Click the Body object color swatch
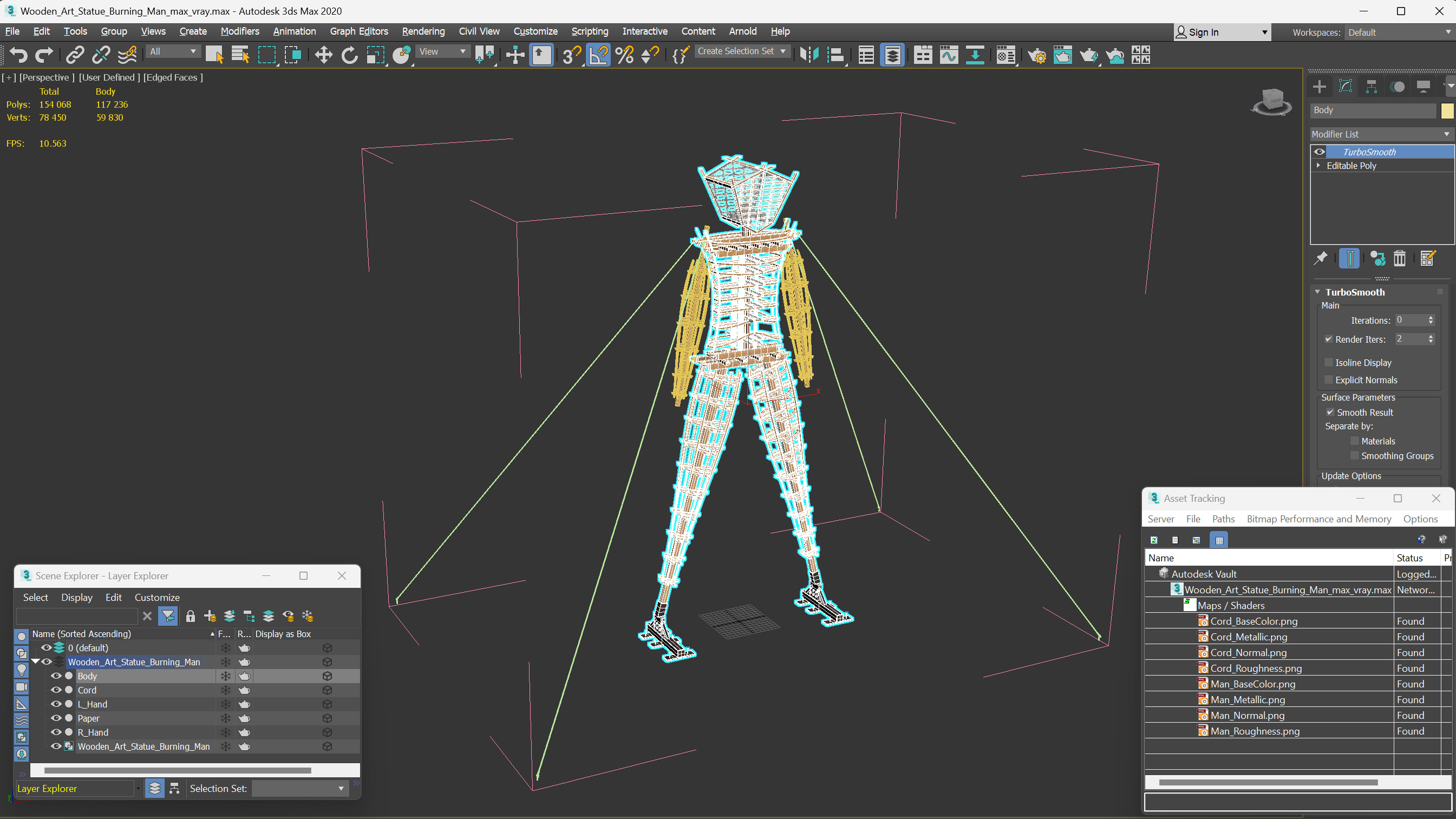This screenshot has width=1456, height=819. 1447,110
